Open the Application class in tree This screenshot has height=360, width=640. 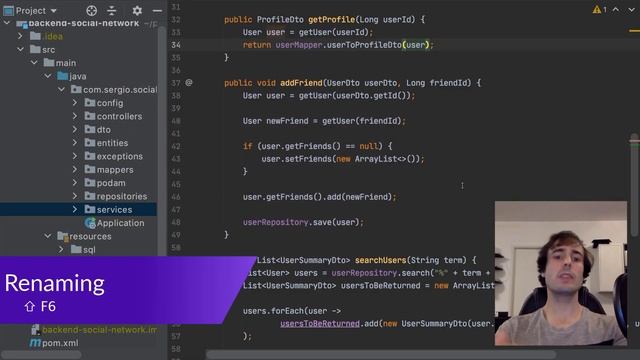pyautogui.click(x=120, y=223)
